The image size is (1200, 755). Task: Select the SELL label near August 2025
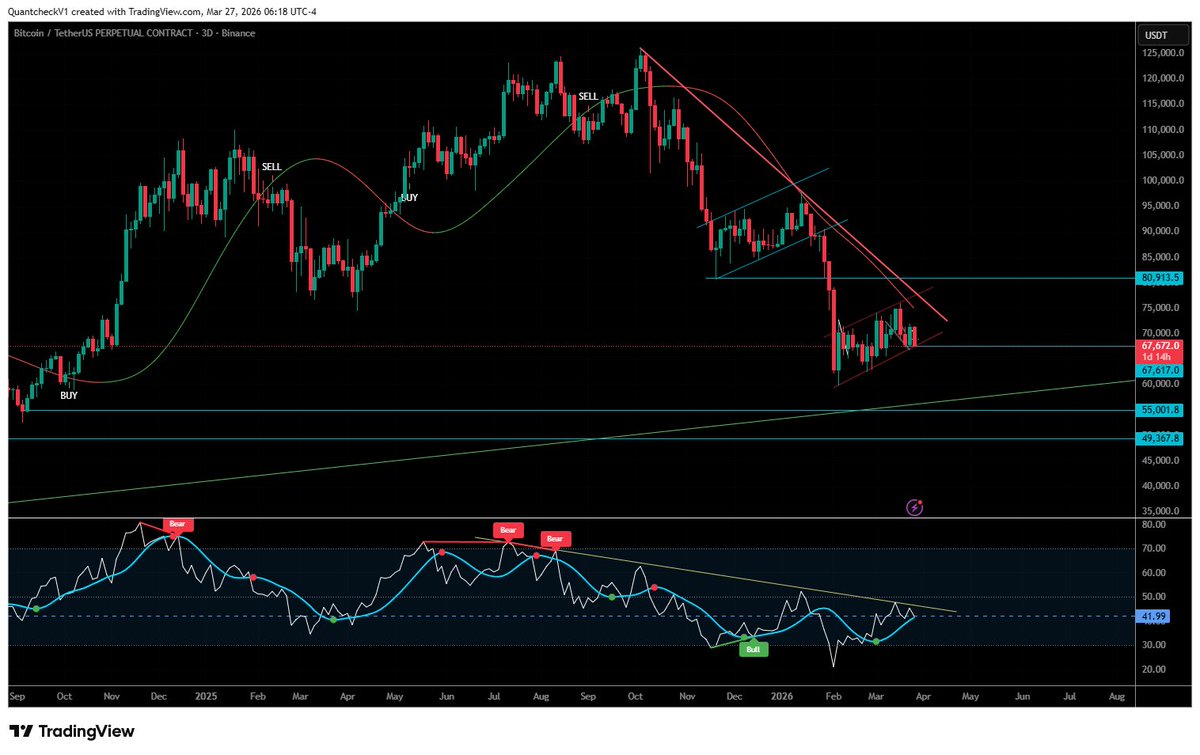tap(588, 96)
